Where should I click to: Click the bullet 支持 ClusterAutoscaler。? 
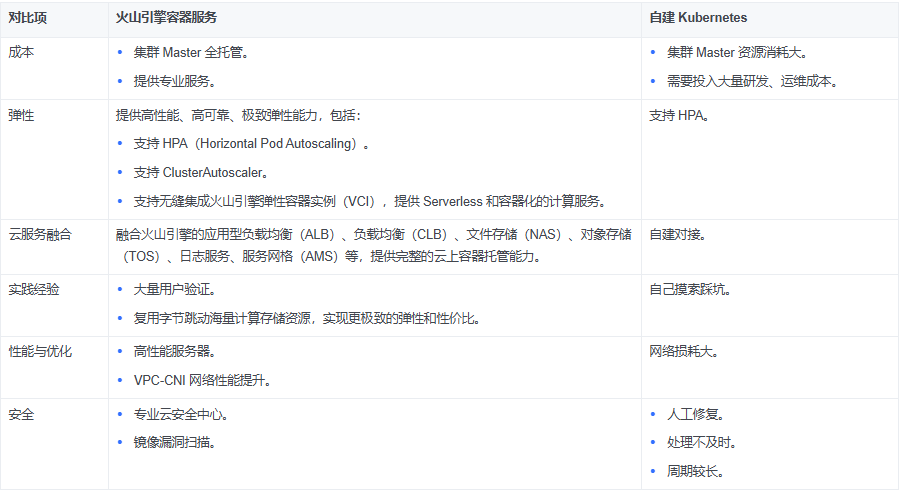pyautogui.click(x=201, y=172)
